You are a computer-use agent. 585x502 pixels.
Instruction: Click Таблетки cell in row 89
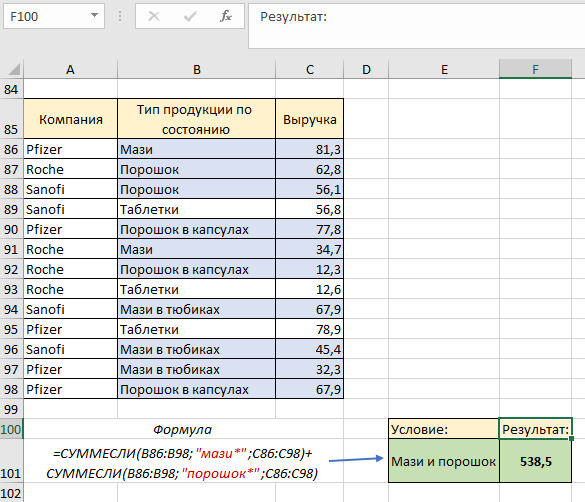197,209
